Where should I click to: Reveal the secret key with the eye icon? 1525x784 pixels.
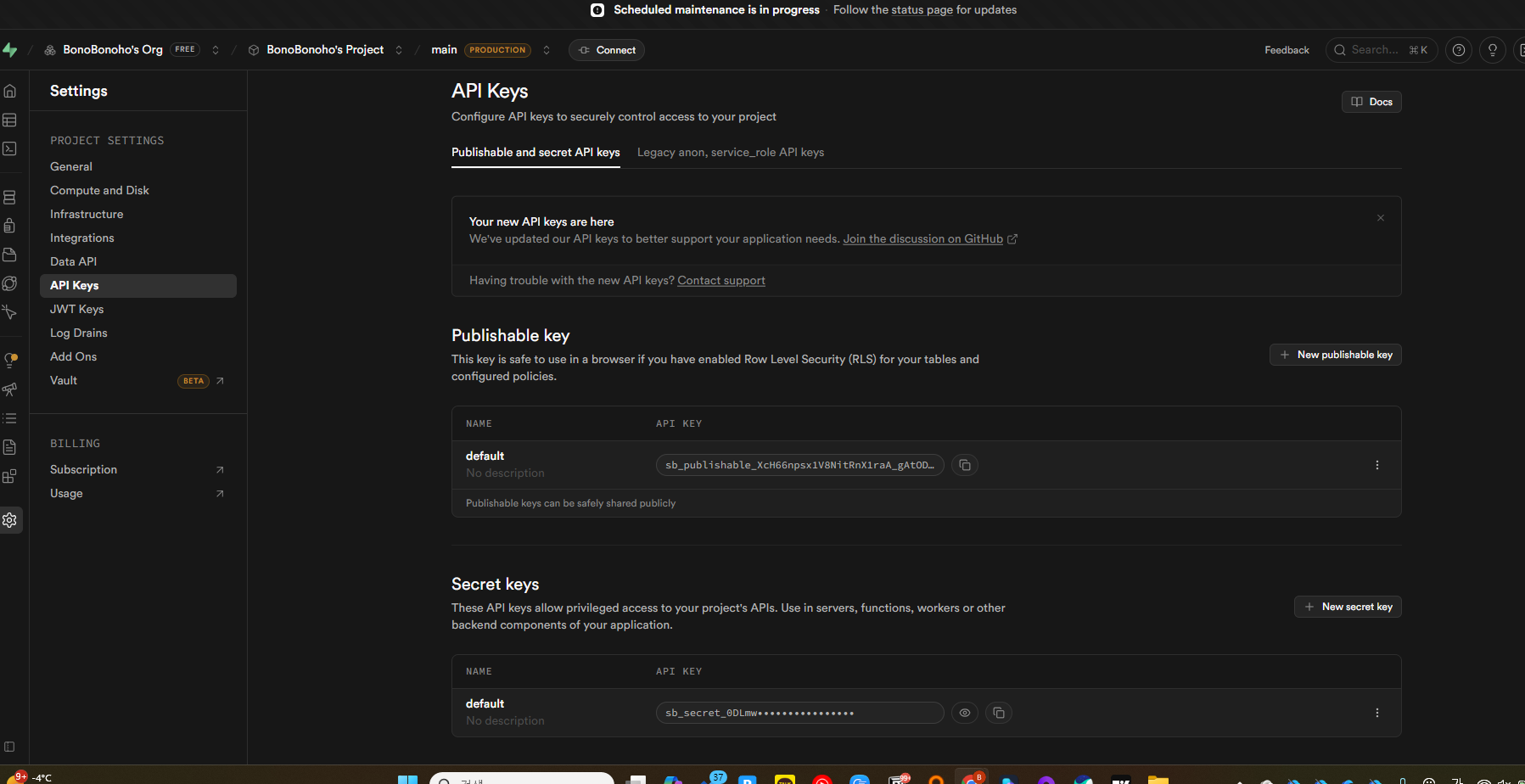pos(965,713)
